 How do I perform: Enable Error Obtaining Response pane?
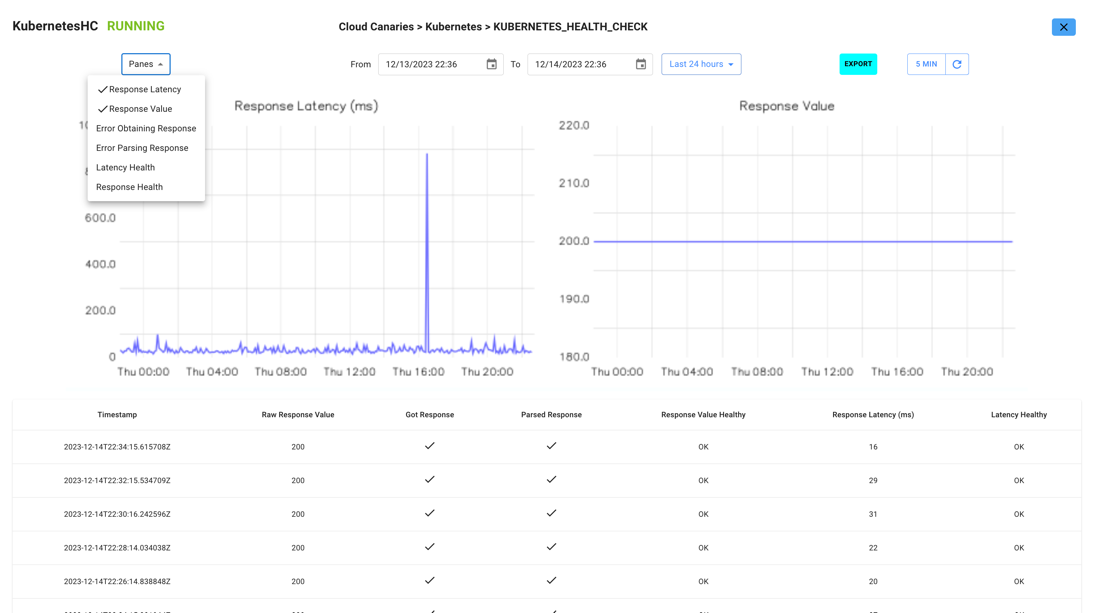pos(146,128)
